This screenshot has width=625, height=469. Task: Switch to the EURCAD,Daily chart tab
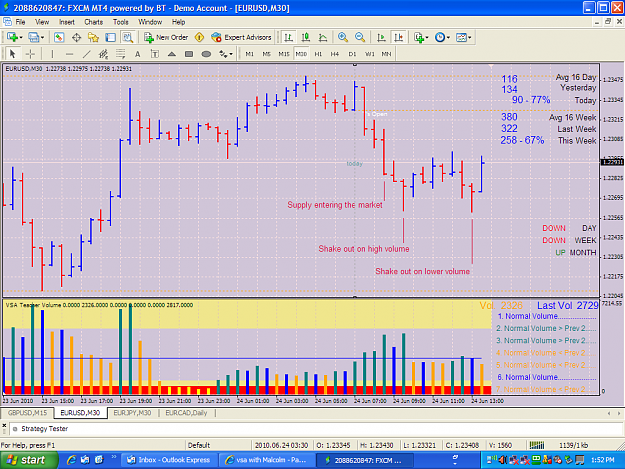tap(186, 413)
